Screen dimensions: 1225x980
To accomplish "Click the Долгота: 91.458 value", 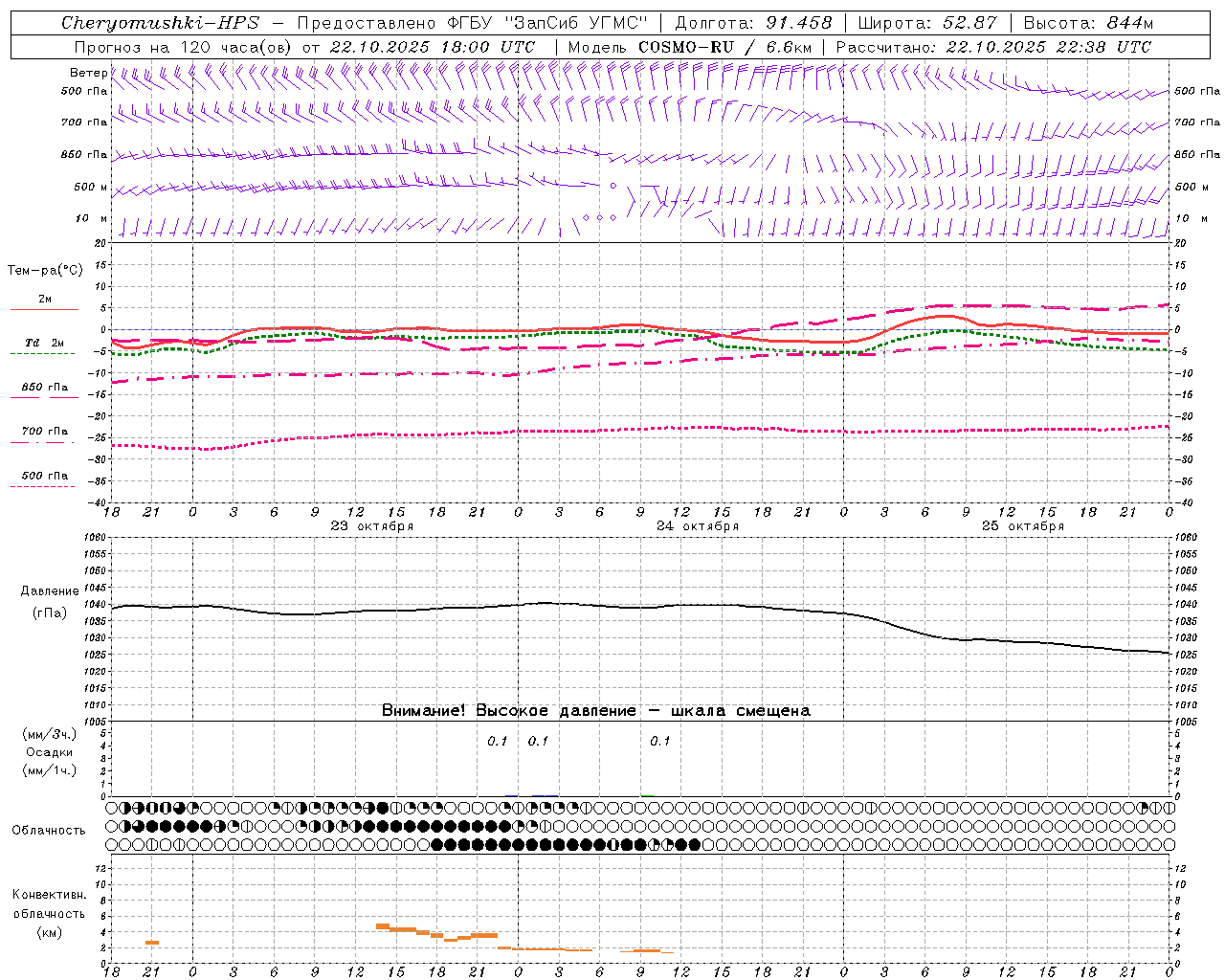I will tap(753, 23).
